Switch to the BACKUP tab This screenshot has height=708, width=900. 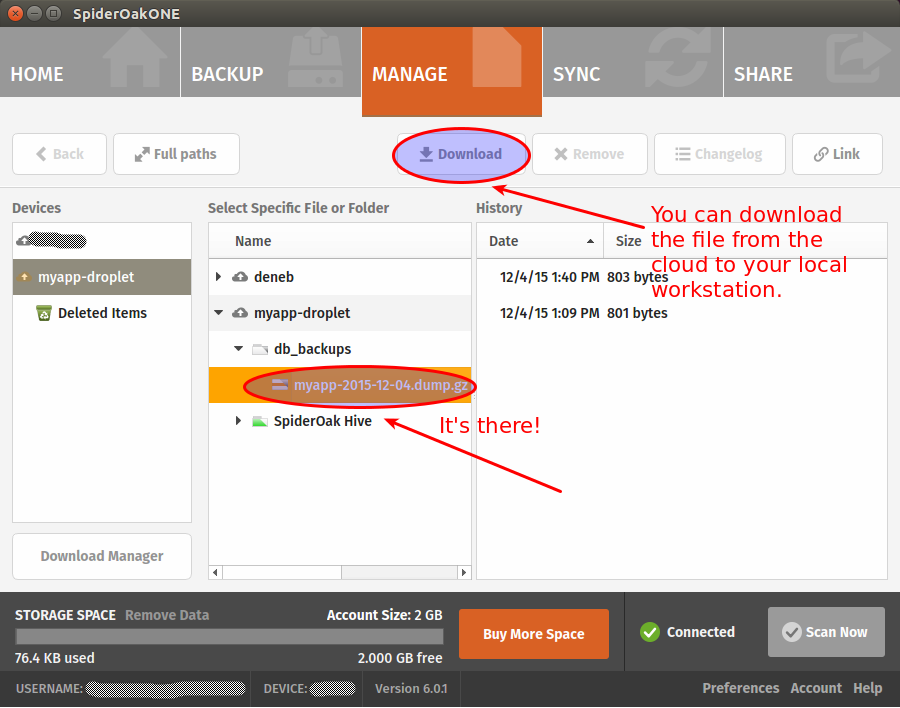pos(271,62)
